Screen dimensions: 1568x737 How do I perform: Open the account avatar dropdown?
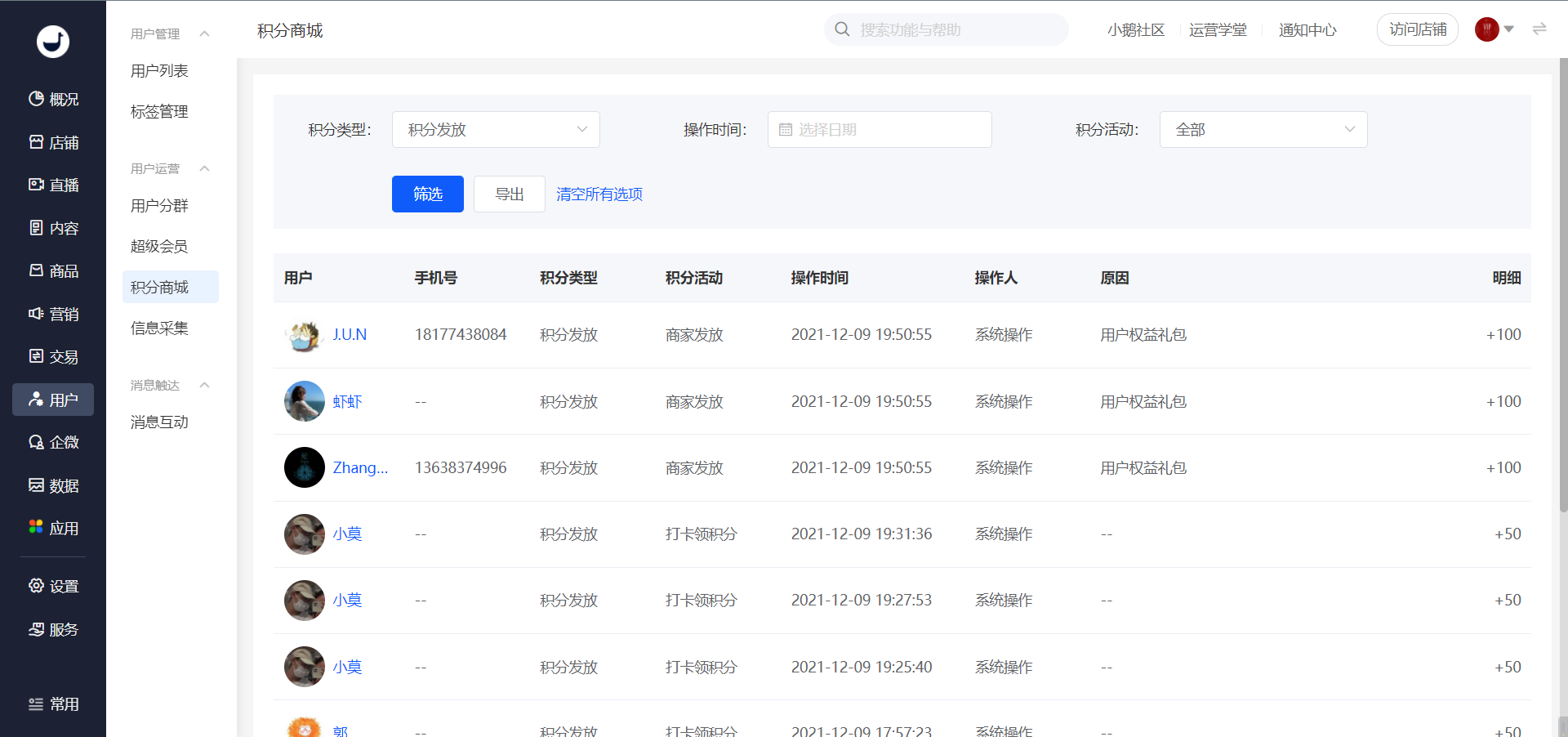(x=1494, y=29)
